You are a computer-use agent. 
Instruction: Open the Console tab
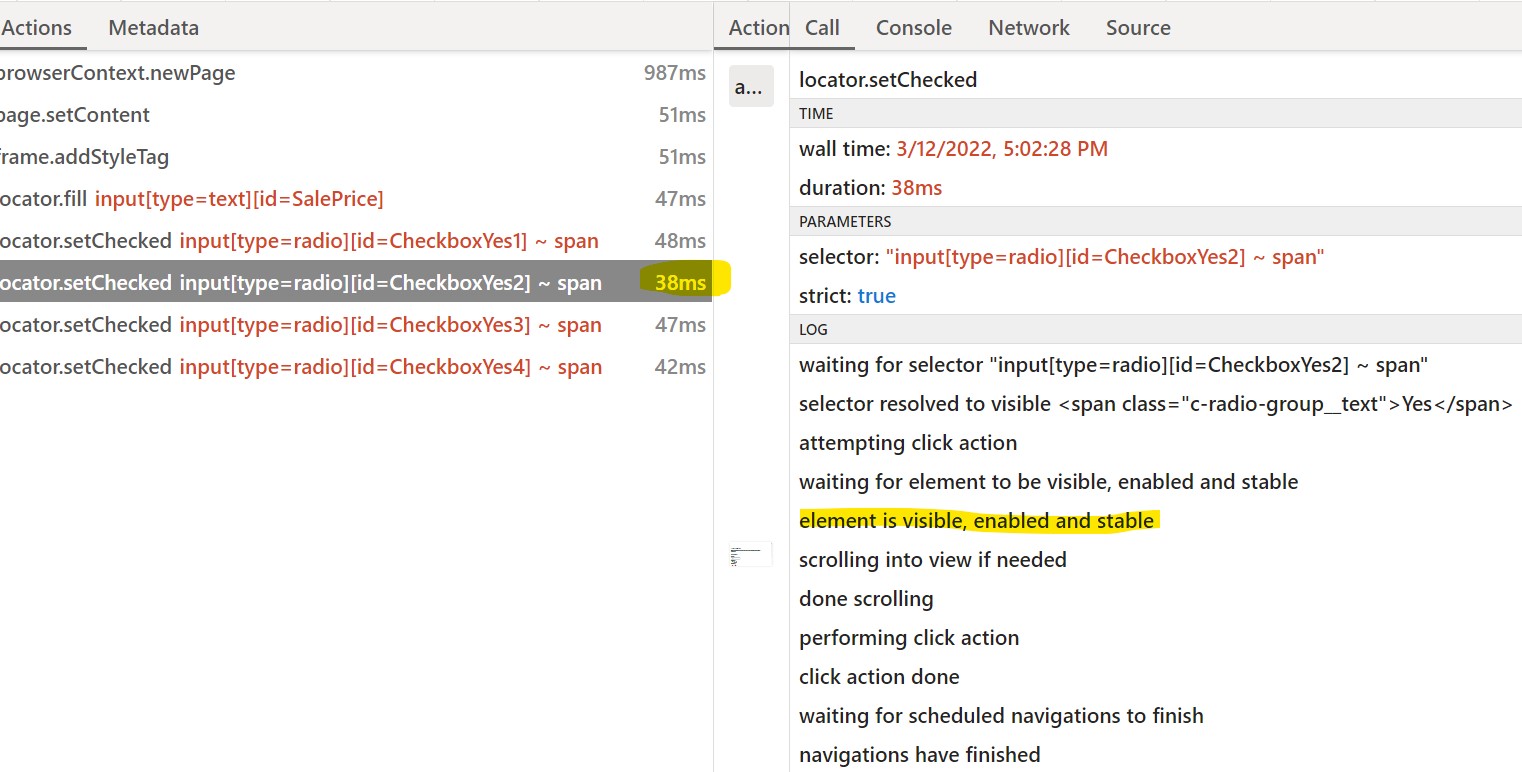[x=912, y=27]
